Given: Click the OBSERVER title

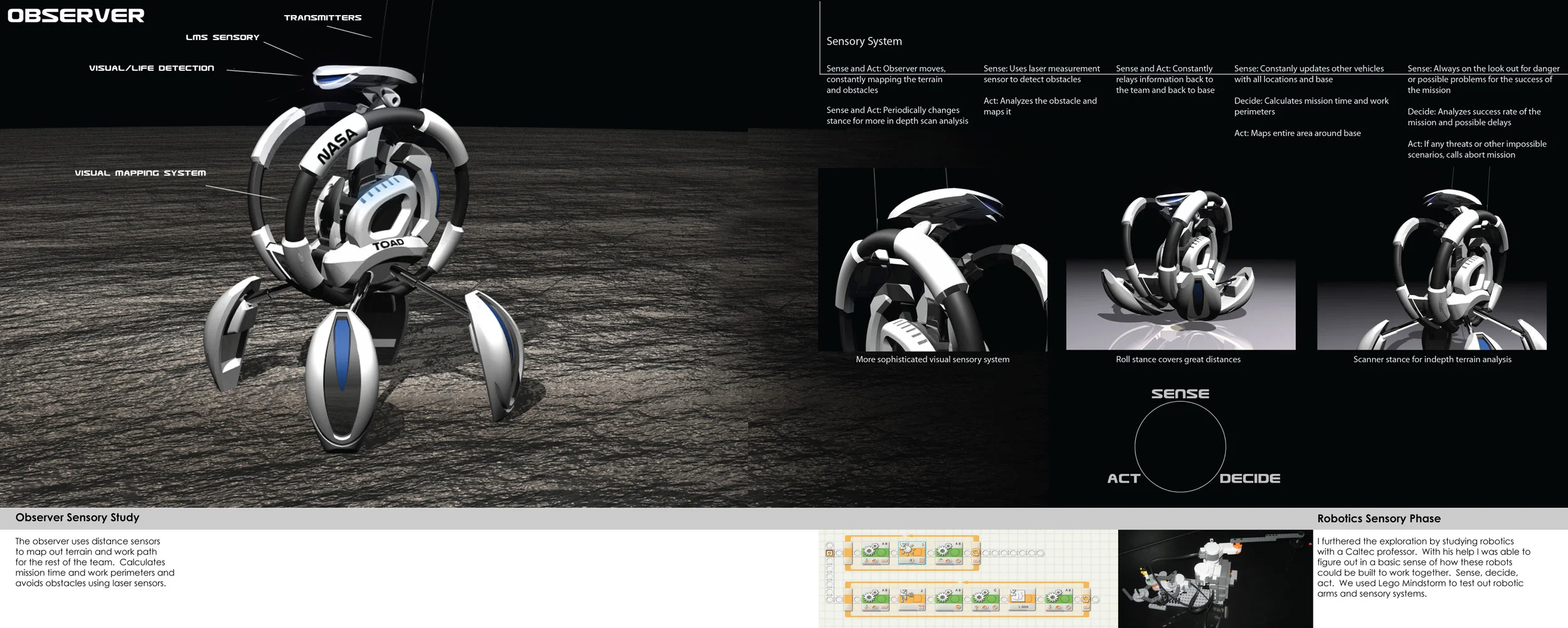Looking at the screenshot, I should click(76, 16).
